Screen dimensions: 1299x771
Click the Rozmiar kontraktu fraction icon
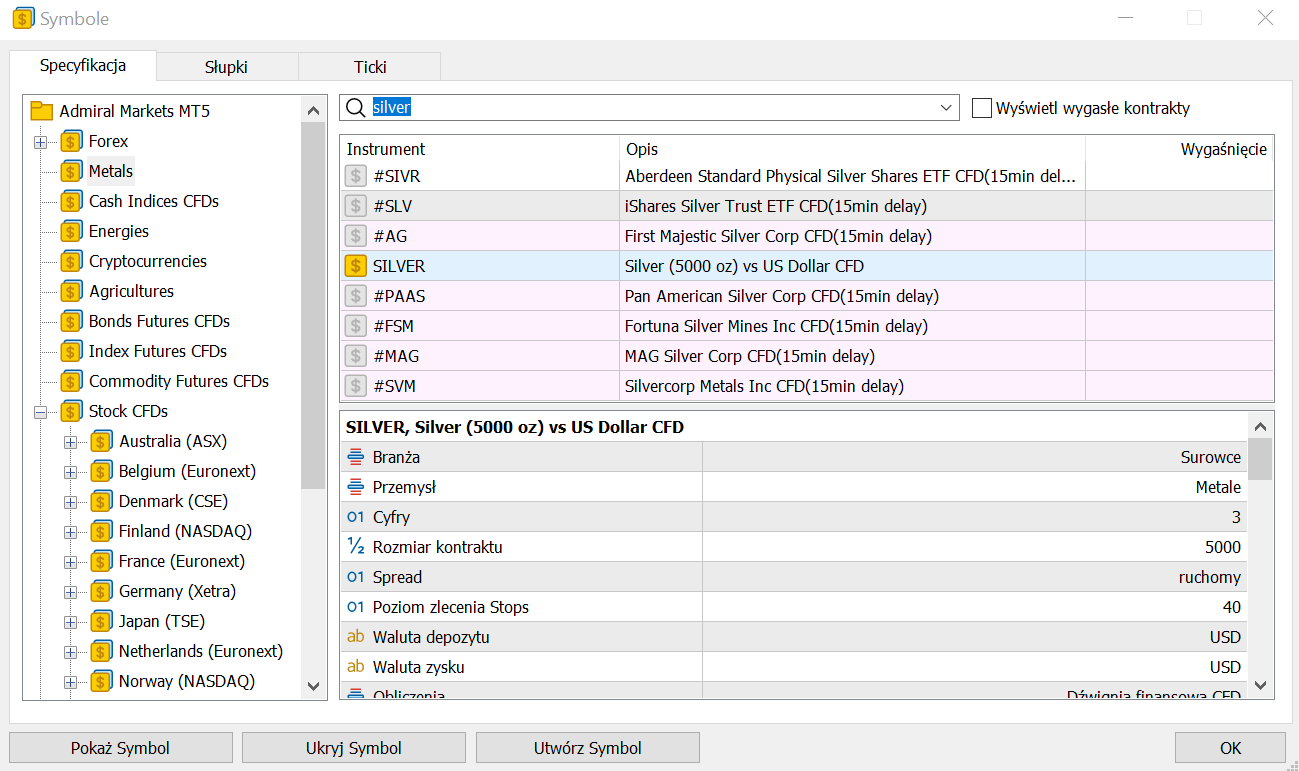355,547
